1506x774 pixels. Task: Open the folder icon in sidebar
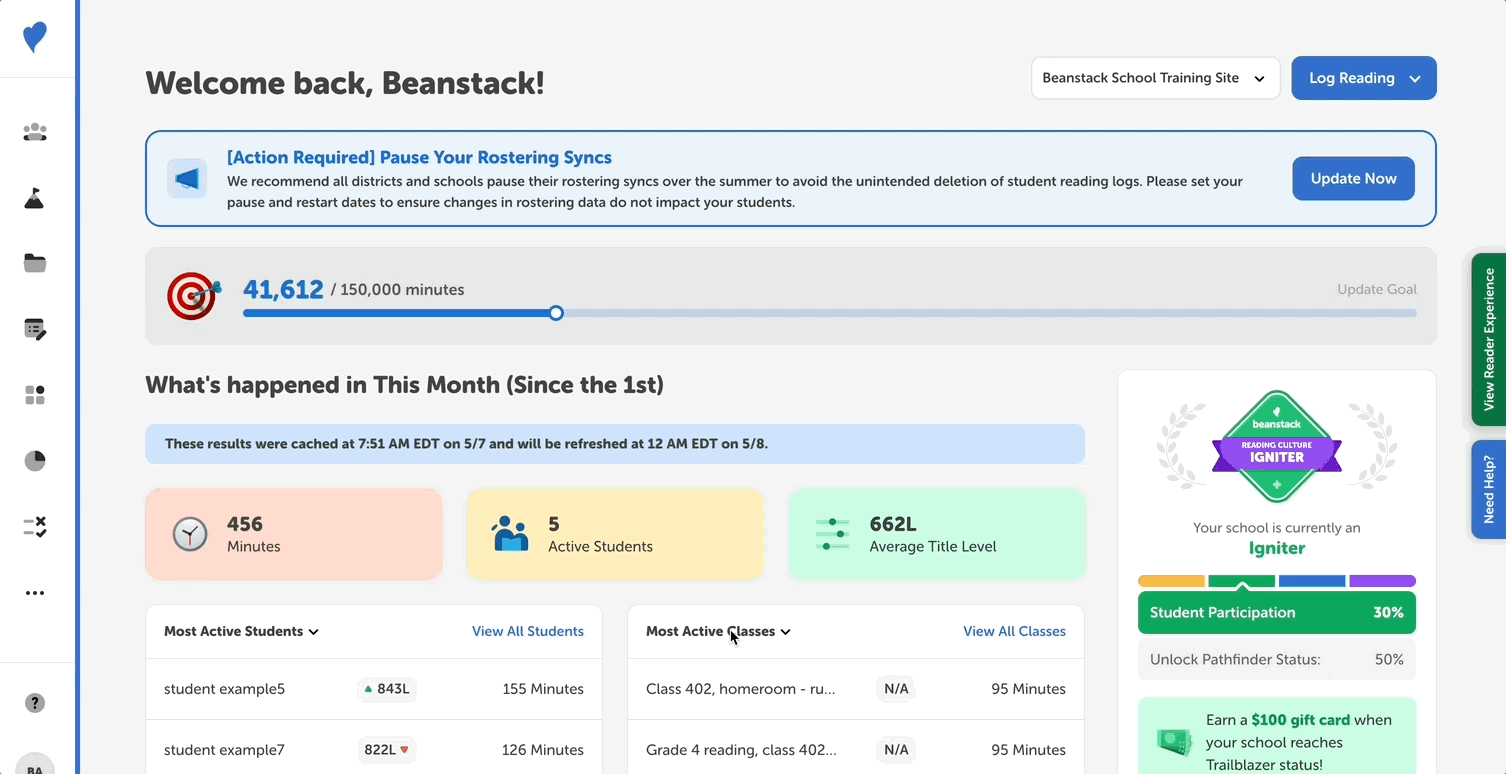tap(35, 263)
